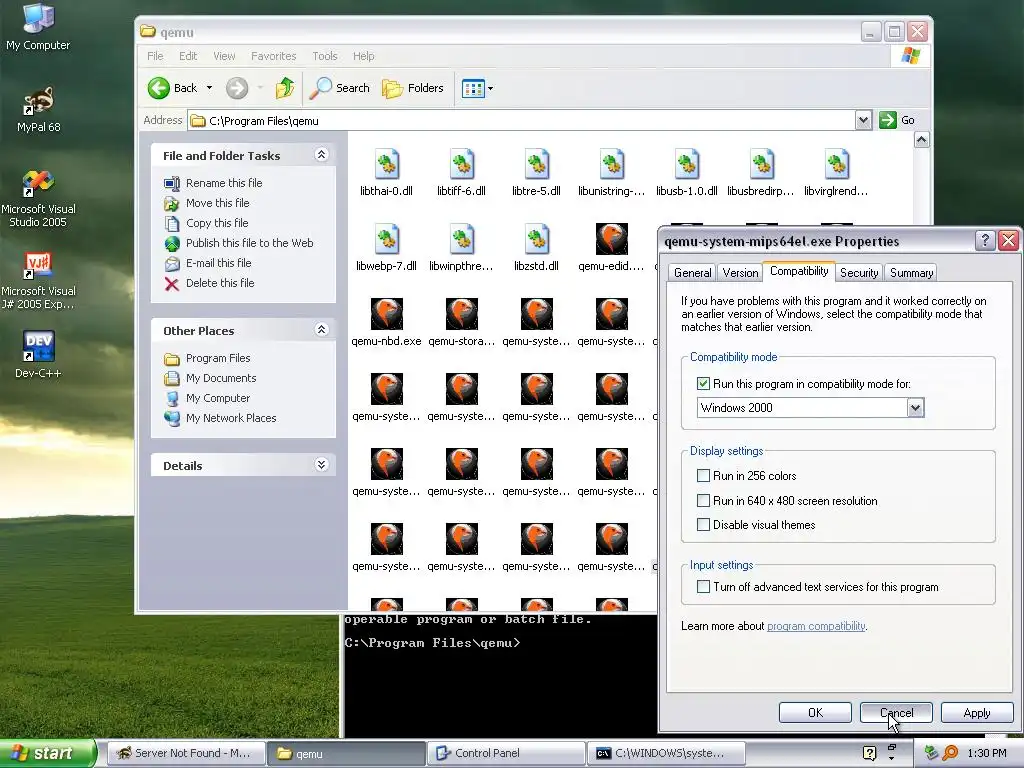
Task: Click the Up folder toolbar icon
Action: point(285,88)
